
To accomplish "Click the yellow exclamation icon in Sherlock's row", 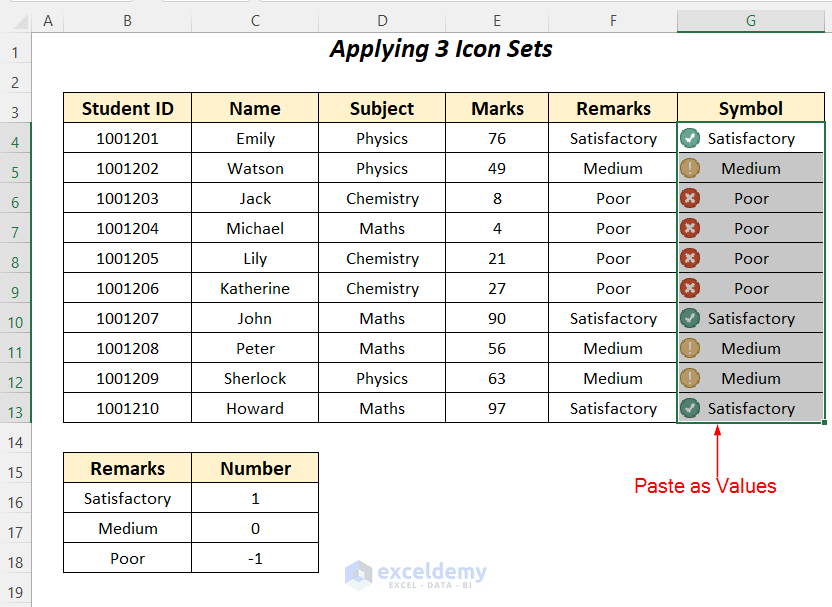I will (x=689, y=378).
